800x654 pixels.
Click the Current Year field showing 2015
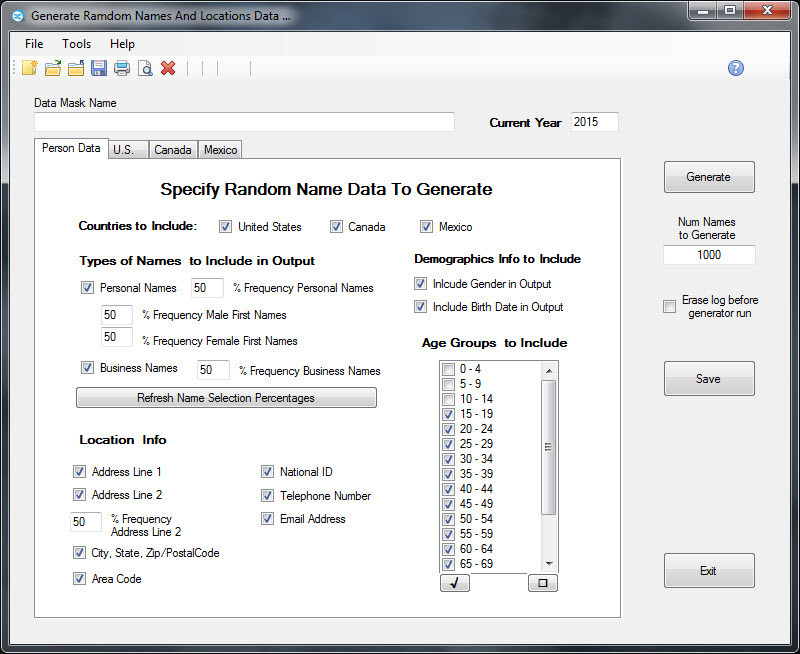click(594, 122)
